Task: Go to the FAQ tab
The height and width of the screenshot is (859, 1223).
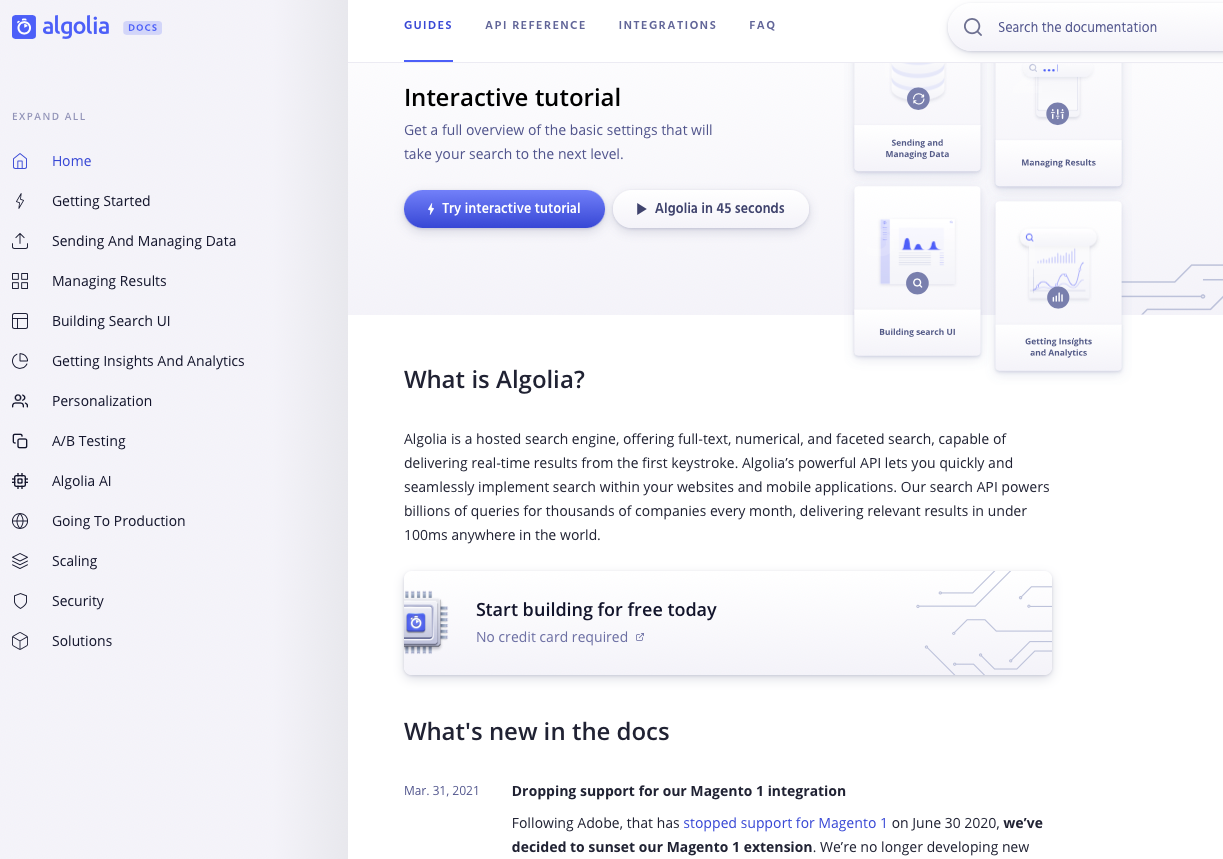Action: [x=762, y=25]
